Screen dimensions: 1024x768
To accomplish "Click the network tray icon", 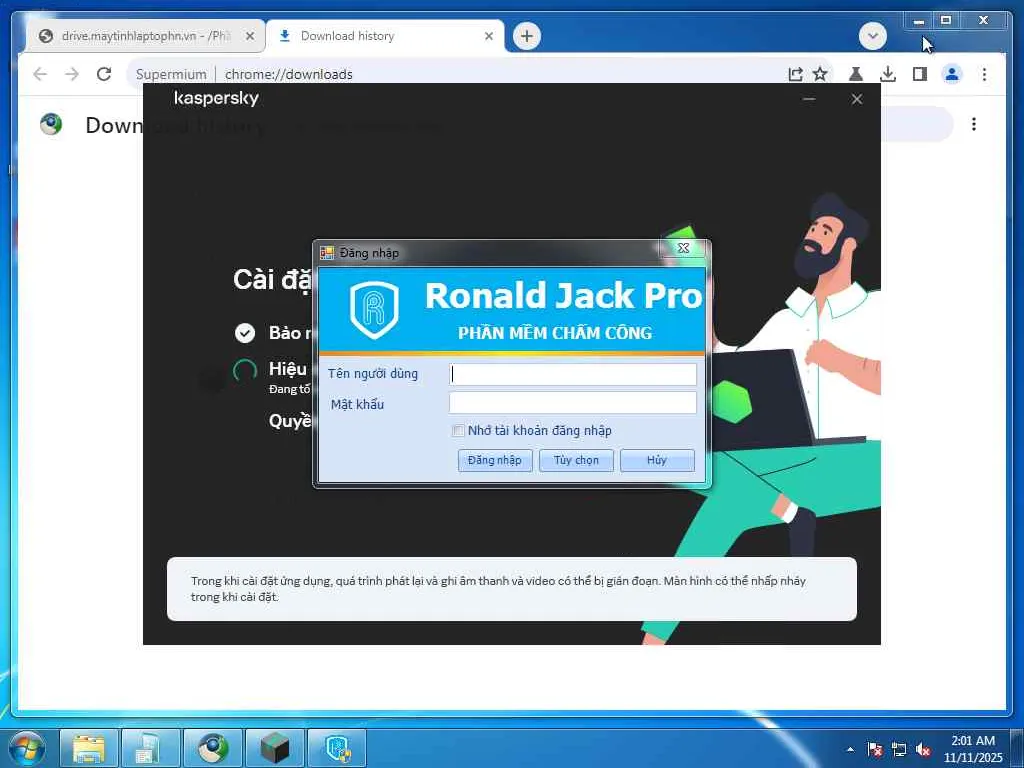I will pyautogui.click(x=899, y=749).
